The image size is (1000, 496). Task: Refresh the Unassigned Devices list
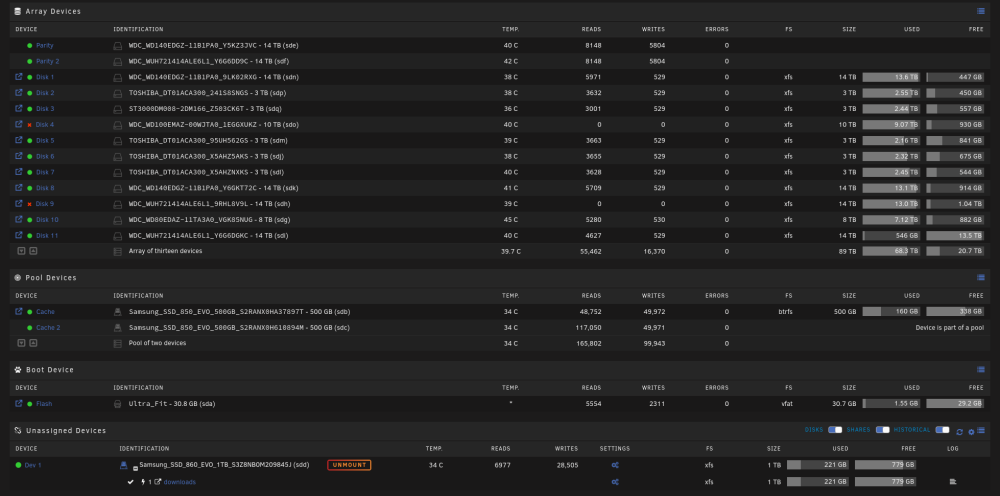tap(959, 432)
